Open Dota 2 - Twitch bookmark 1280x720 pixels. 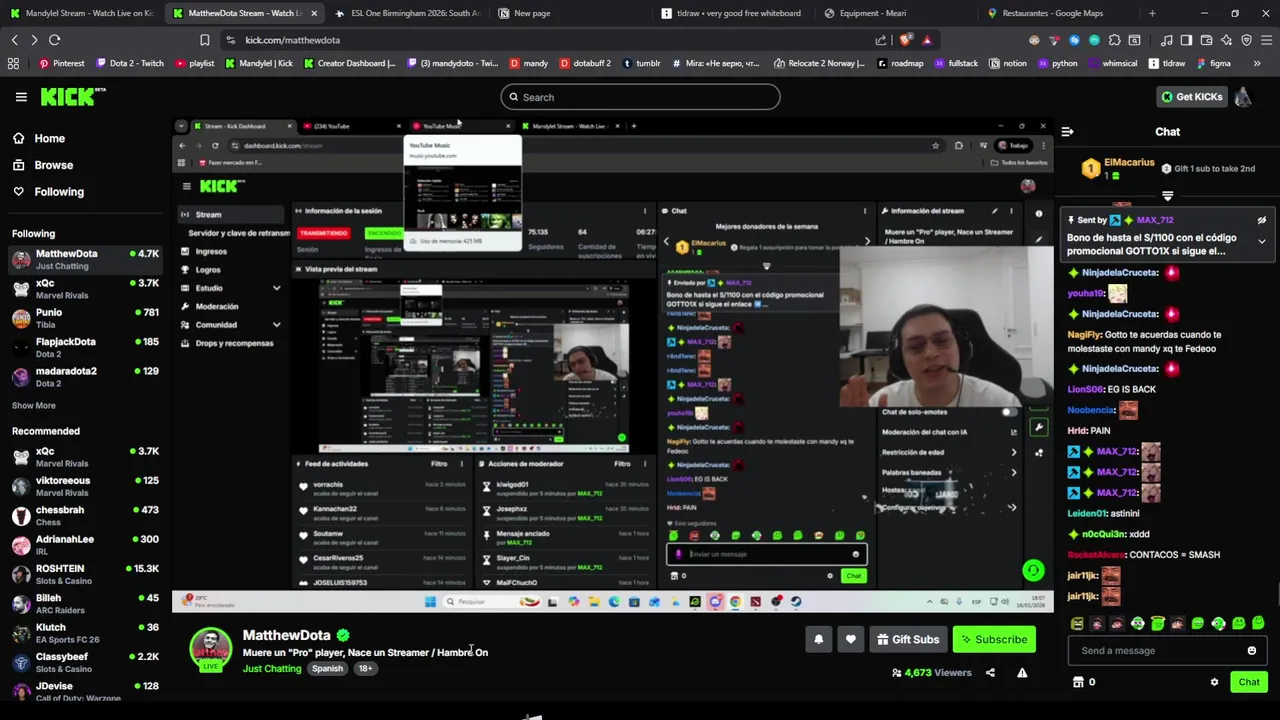pos(129,63)
